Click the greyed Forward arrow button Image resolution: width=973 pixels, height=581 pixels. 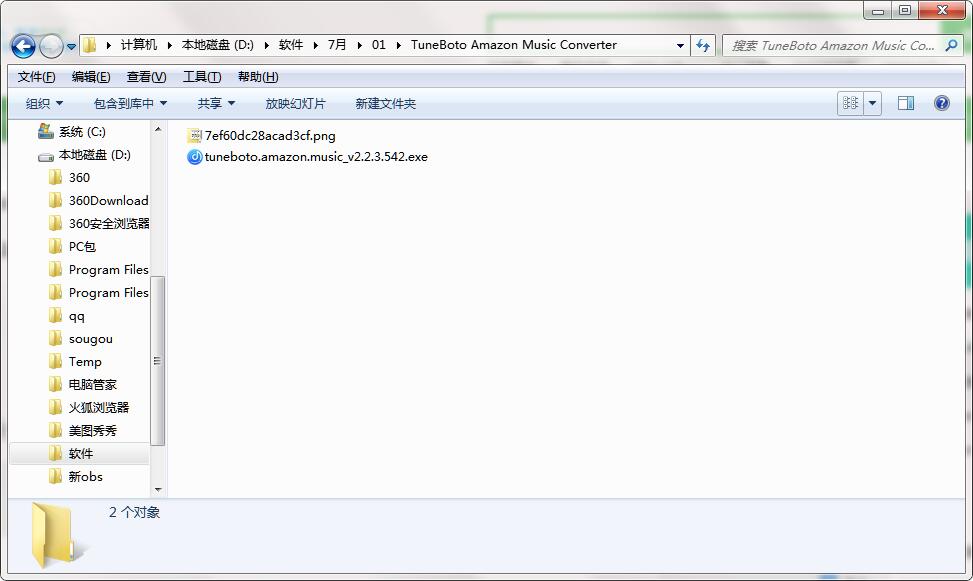(51, 46)
